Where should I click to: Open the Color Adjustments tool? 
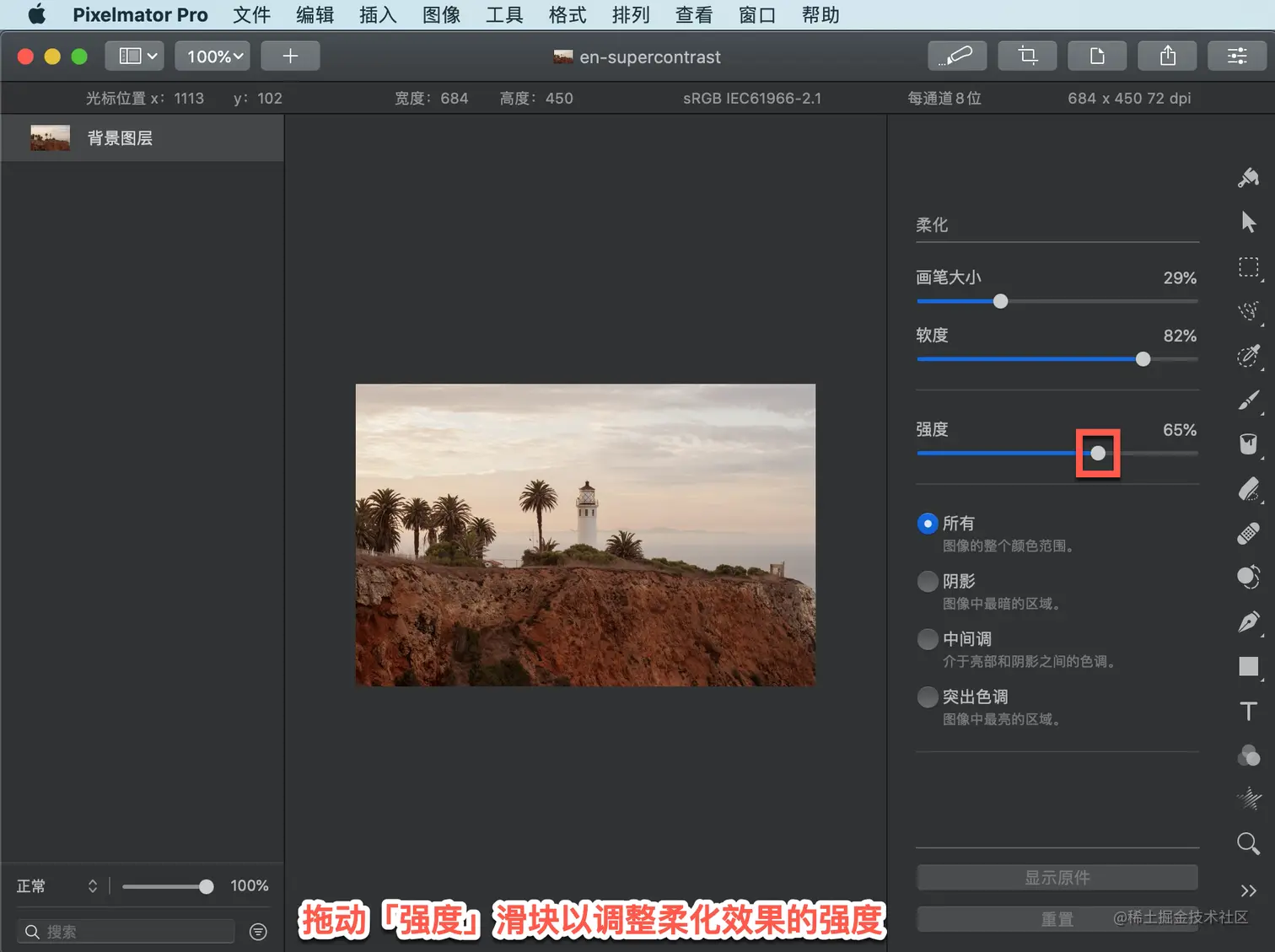point(1249,756)
